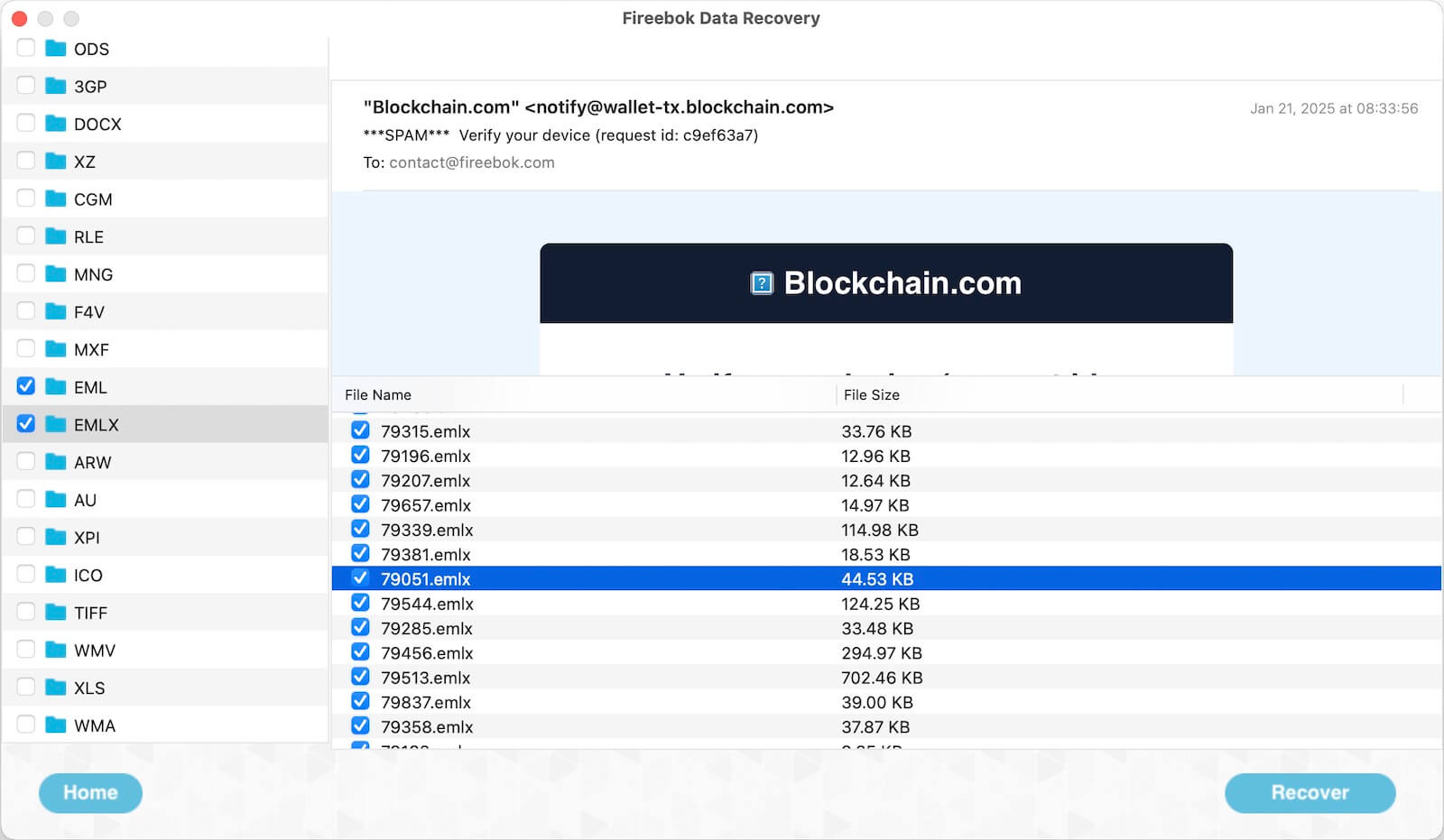Uncheck the 79051.emlx file checkbox
This screenshot has height=840, width=1444.
click(360, 578)
